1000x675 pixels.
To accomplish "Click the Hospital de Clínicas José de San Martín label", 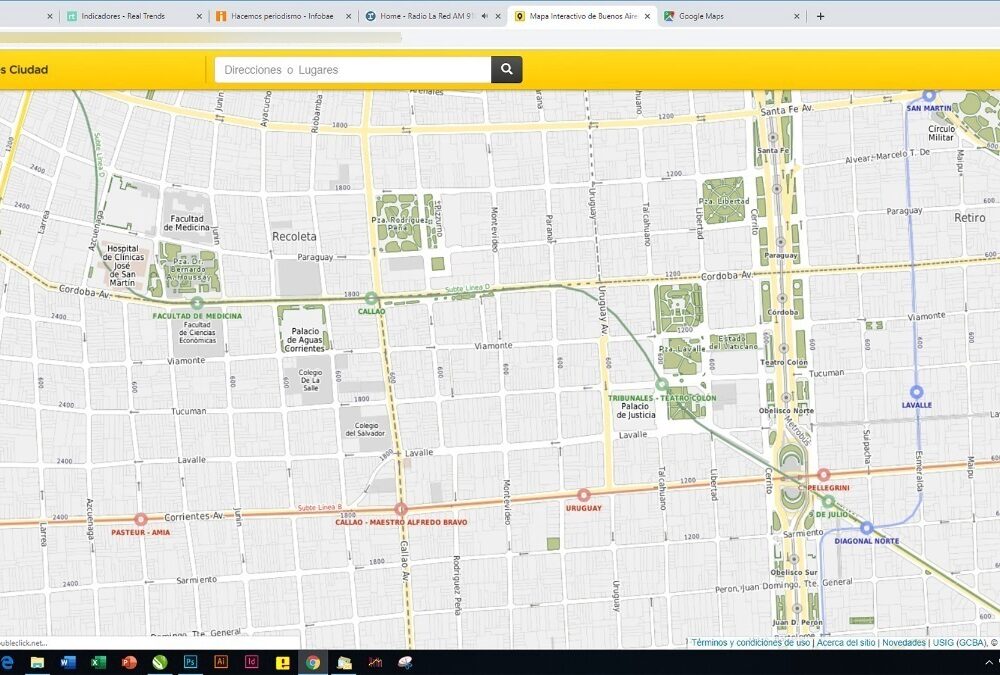I will coord(122,265).
